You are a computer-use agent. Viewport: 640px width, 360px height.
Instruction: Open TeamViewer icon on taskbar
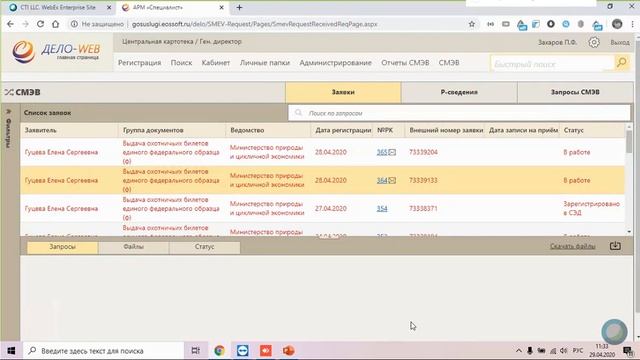tap(242, 351)
